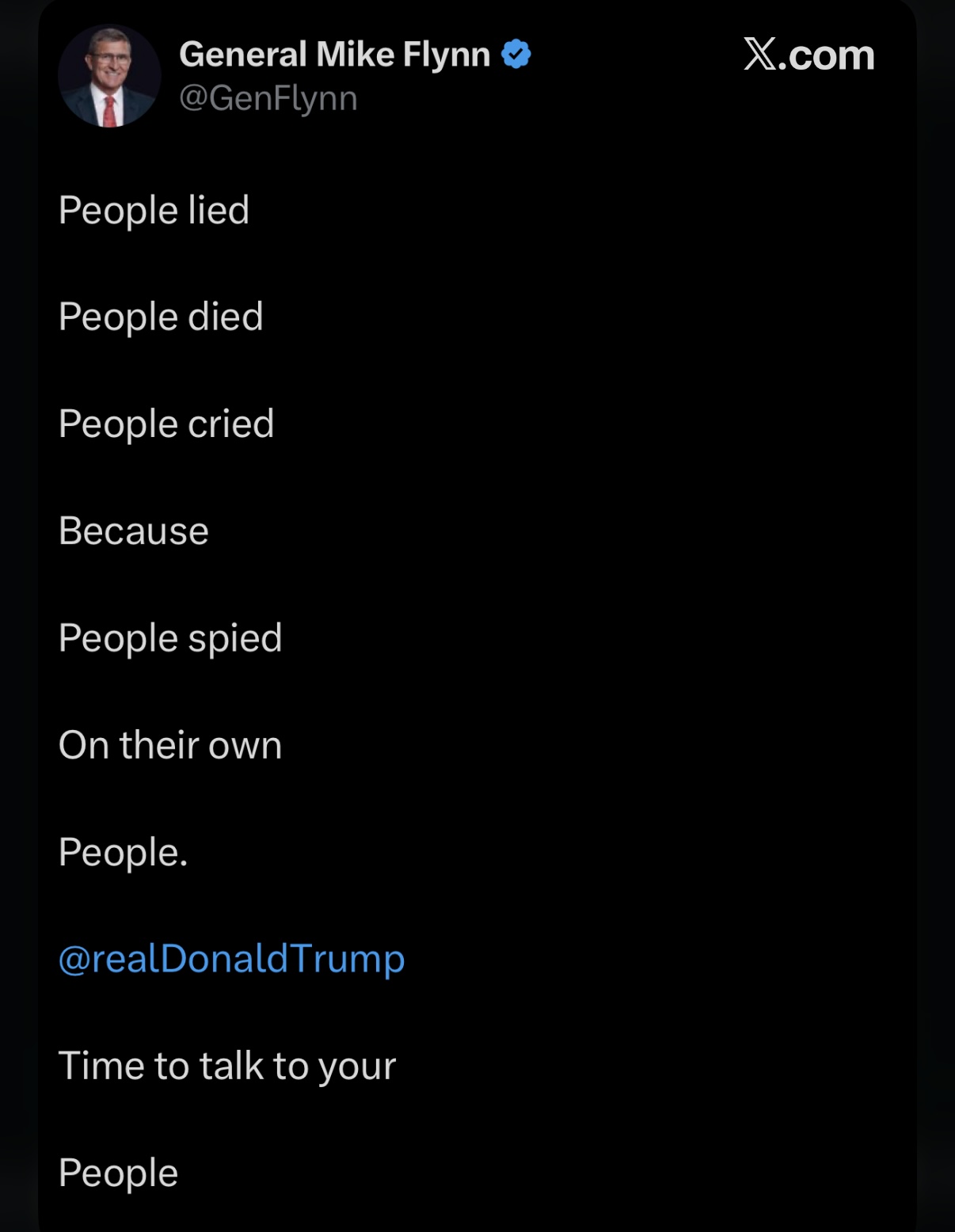The height and width of the screenshot is (1232, 955).
Task: Select the "People spied" line
Action: 170,638
